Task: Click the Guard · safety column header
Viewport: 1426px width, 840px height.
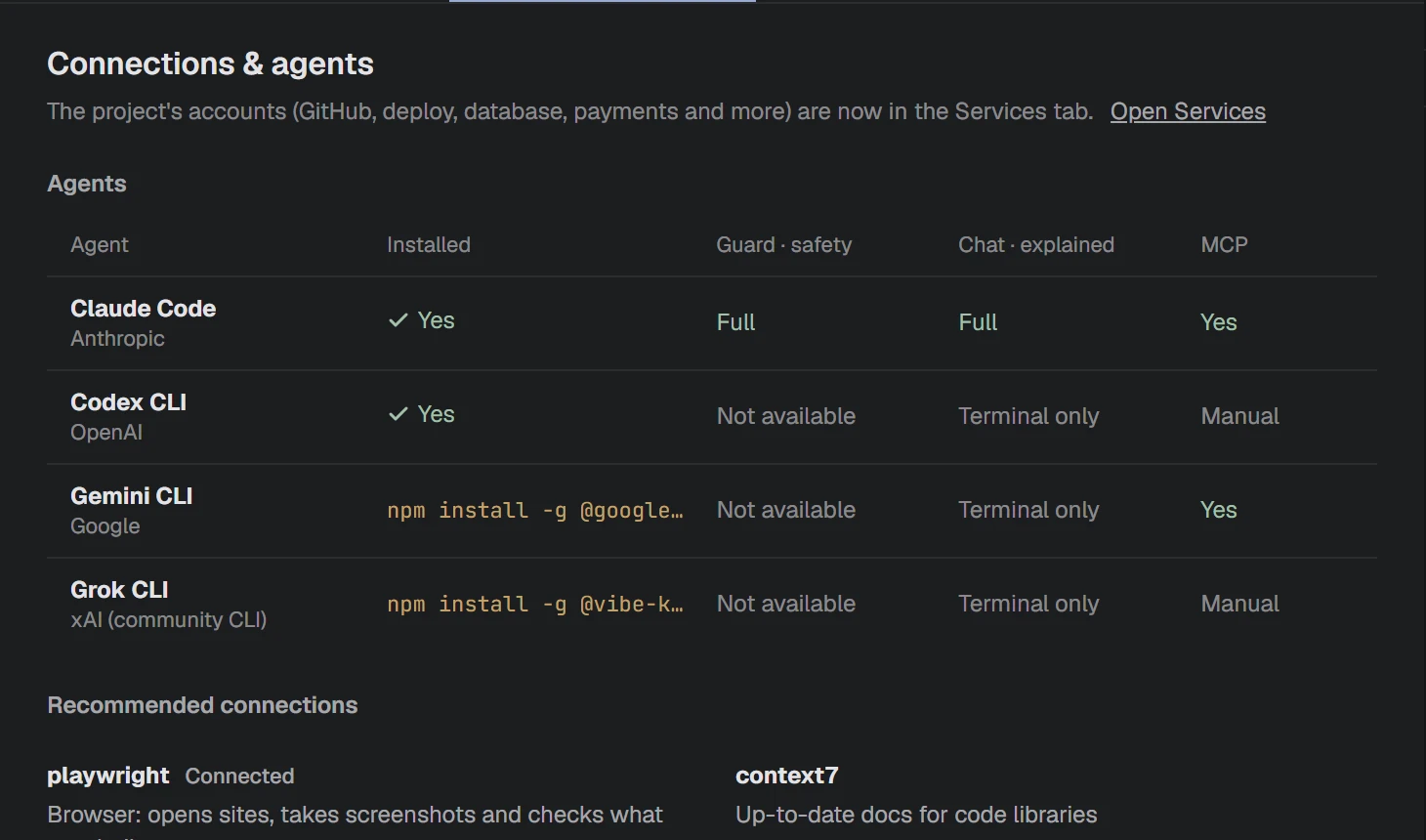Action: pyautogui.click(x=784, y=245)
